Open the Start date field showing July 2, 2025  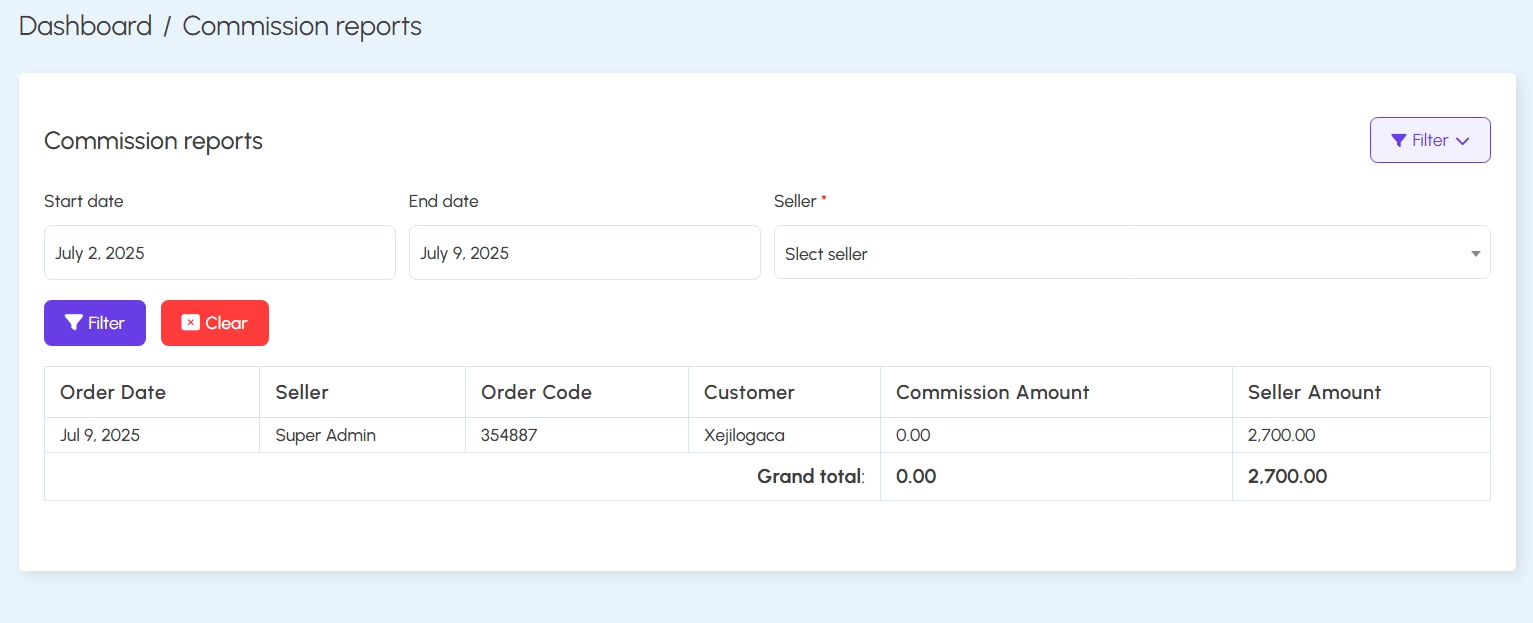(x=220, y=252)
